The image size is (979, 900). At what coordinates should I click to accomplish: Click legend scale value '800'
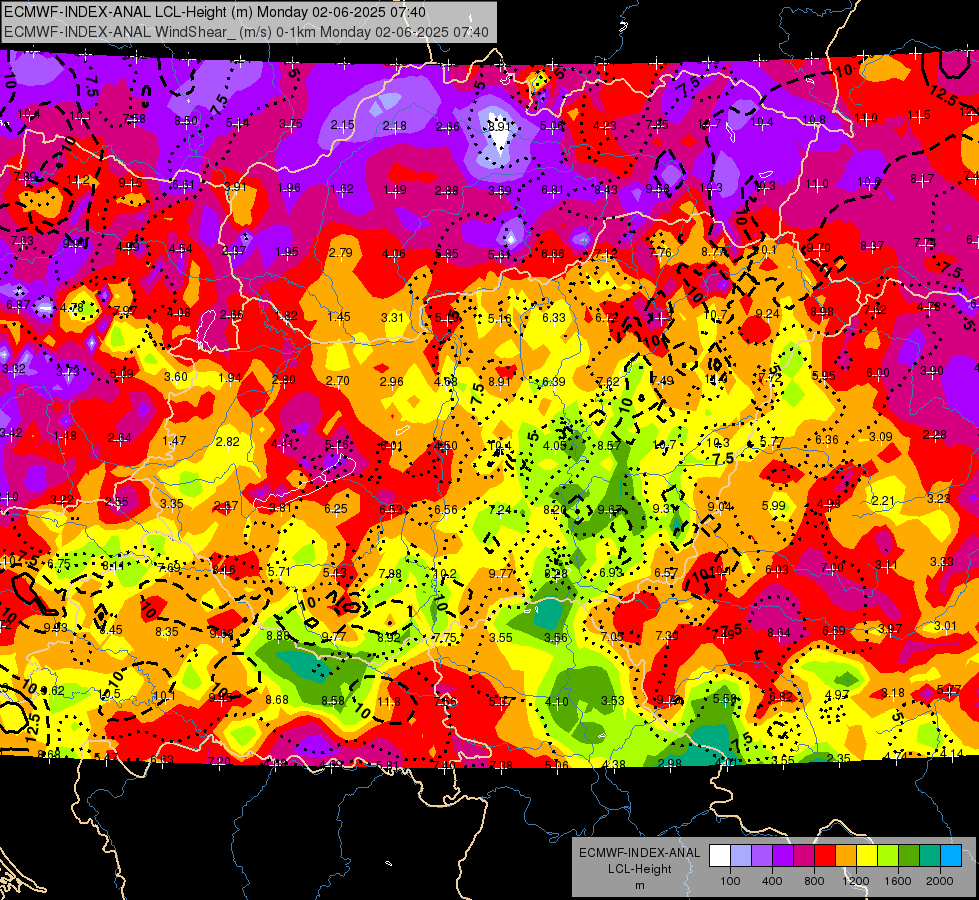point(814,881)
